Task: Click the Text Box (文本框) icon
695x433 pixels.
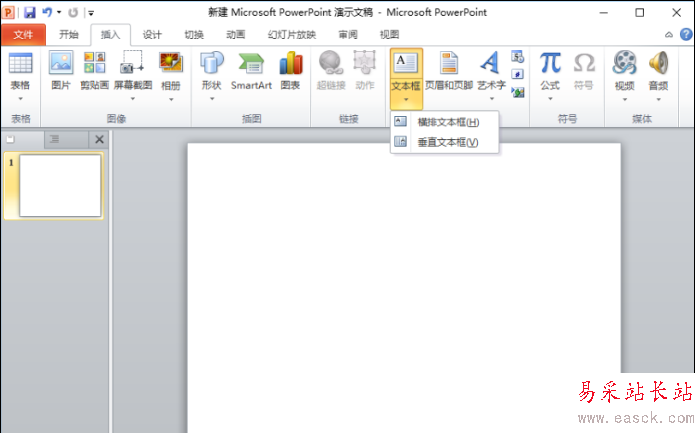Action: (x=406, y=63)
